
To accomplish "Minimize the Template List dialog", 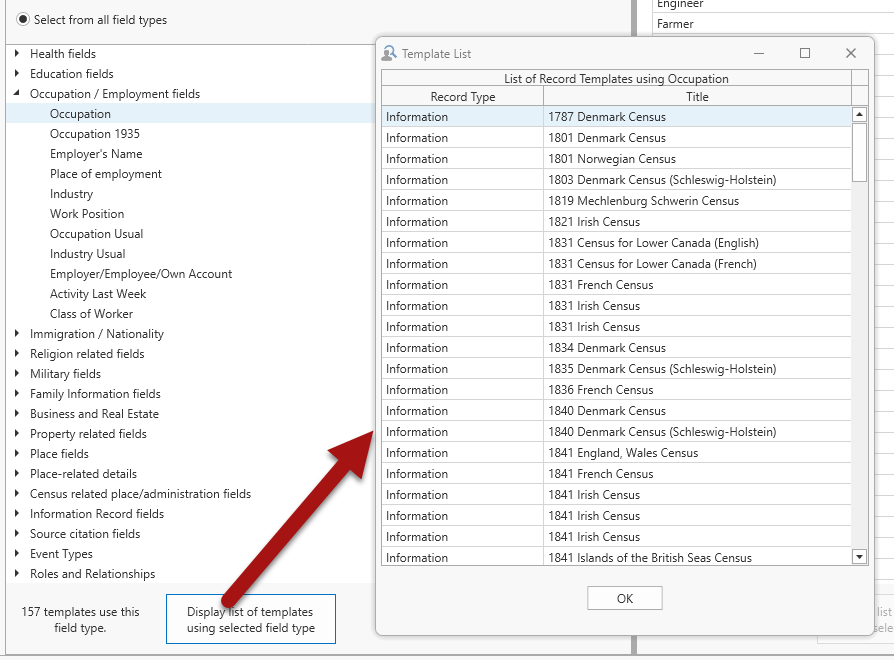I will click(x=759, y=53).
